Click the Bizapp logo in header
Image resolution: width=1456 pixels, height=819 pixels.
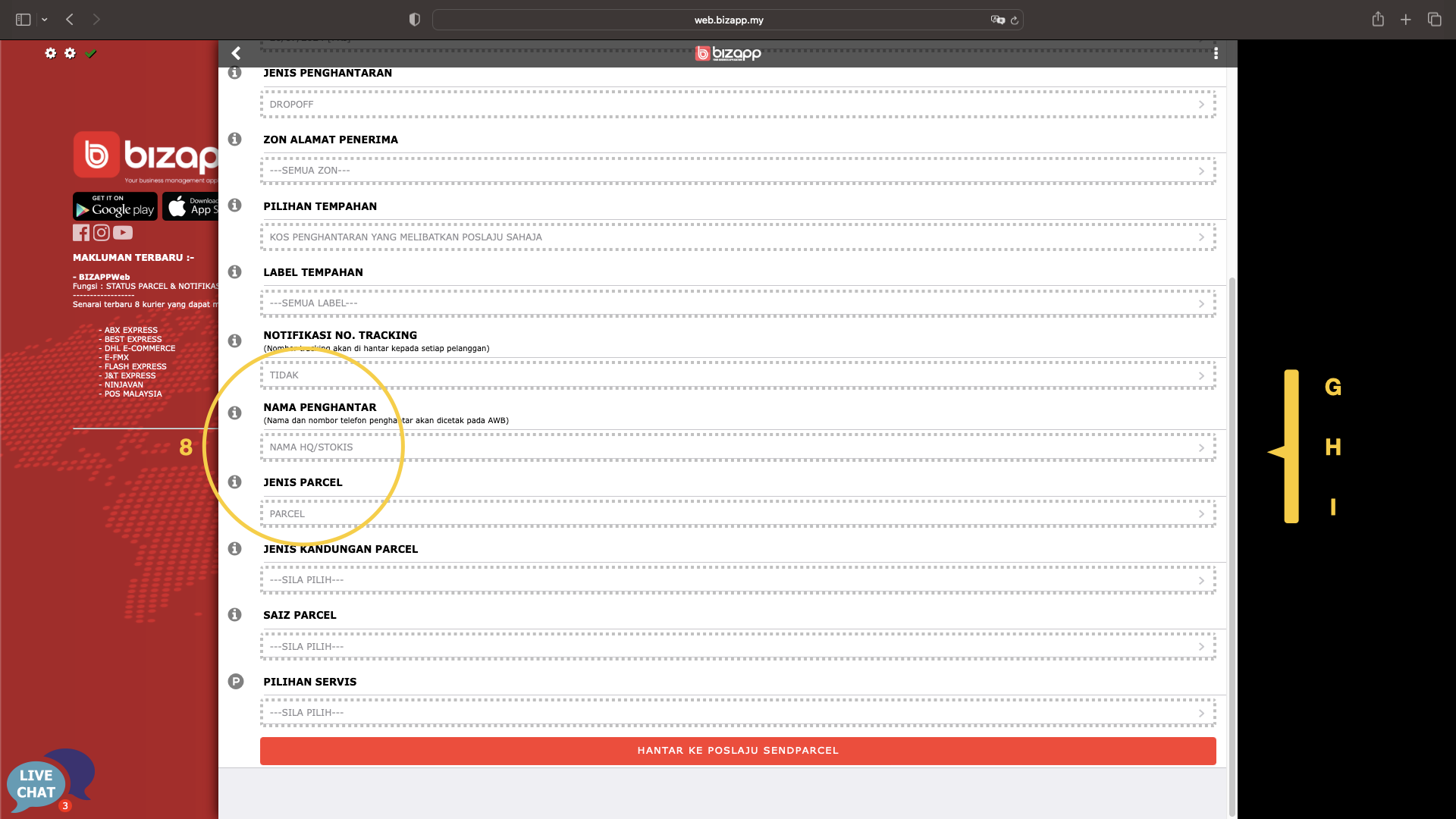pos(728,53)
